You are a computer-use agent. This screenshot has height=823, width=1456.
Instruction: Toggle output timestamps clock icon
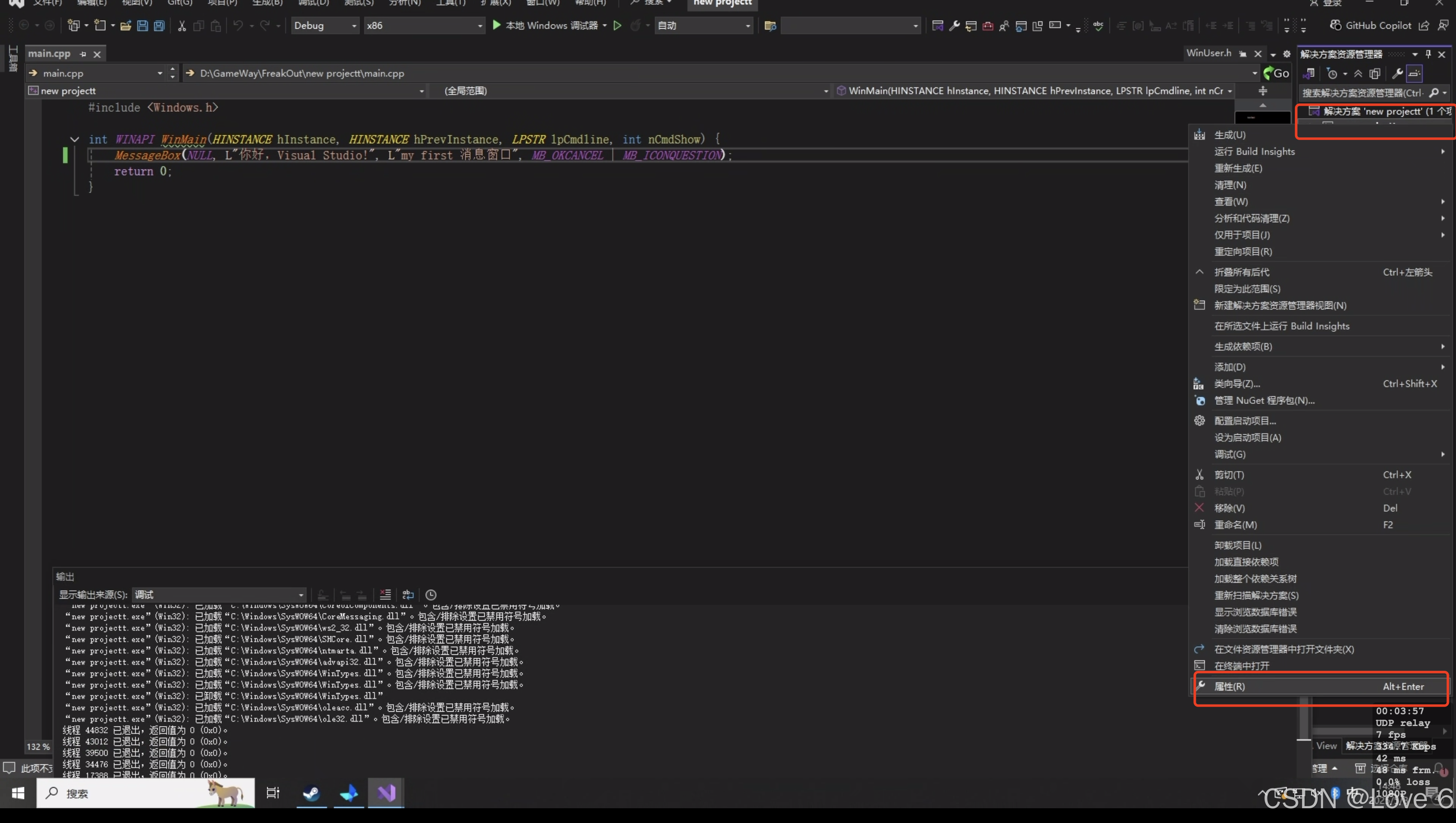point(431,594)
